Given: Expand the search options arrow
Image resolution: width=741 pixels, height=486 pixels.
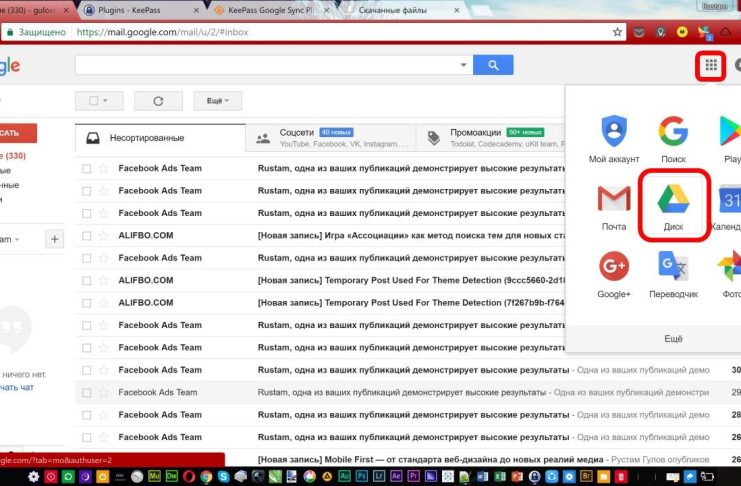Looking at the screenshot, I should [463, 65].
